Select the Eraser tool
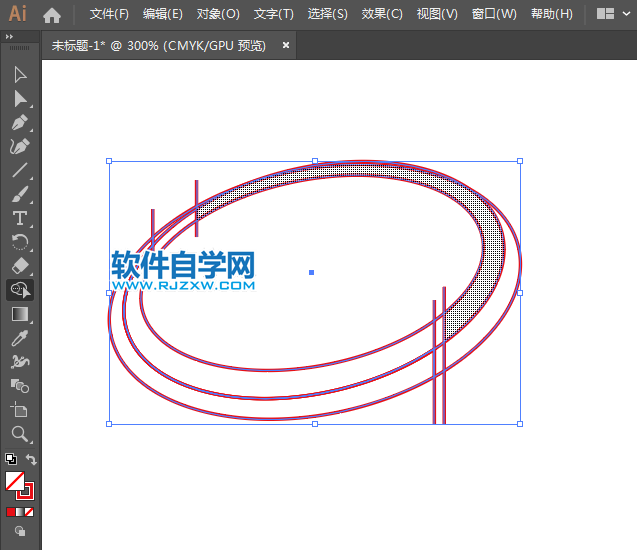Image resolution: width=637 pixels, height=550 pixels. coord(20,266)
